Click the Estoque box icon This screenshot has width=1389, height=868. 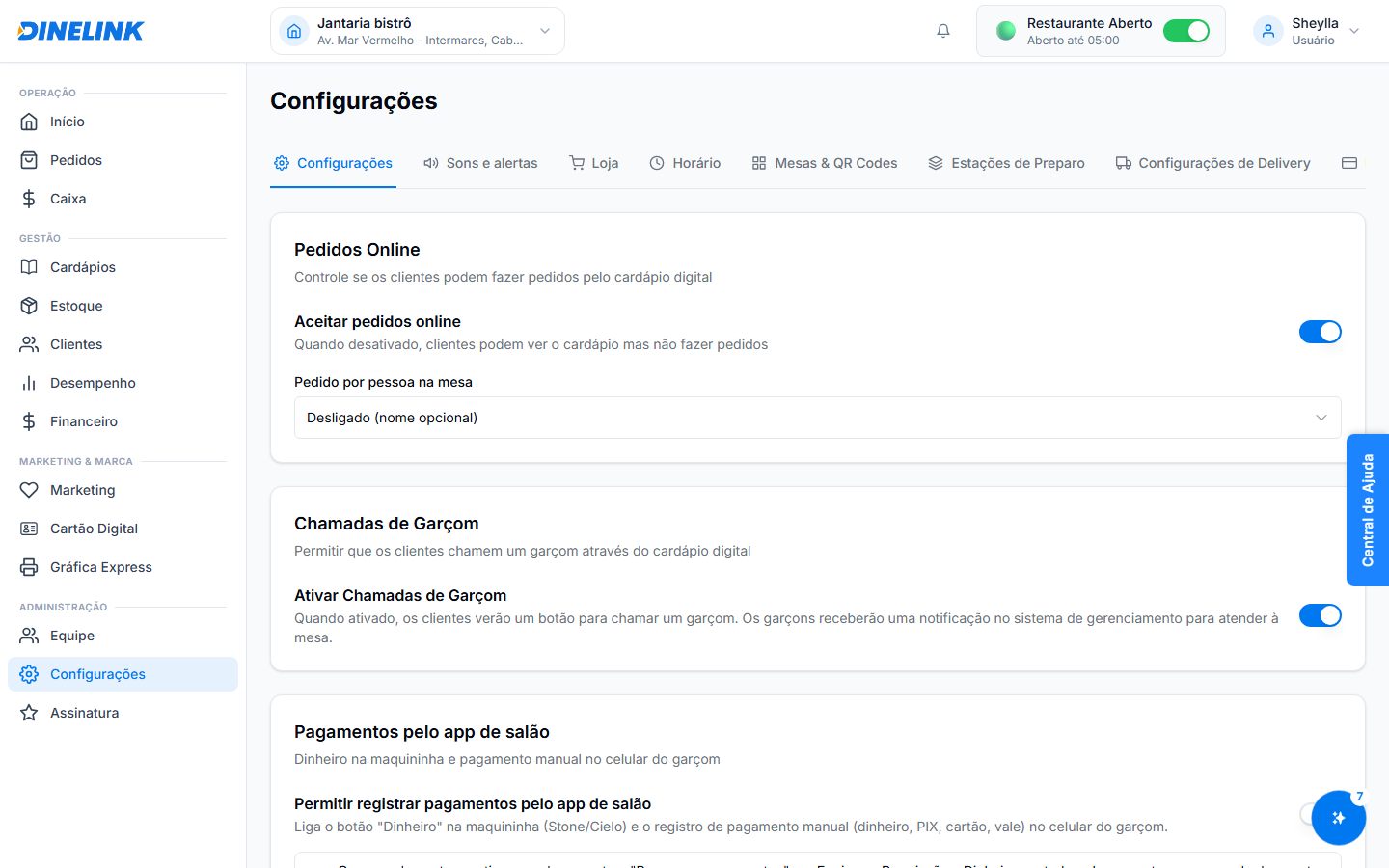tap(29, 306)
